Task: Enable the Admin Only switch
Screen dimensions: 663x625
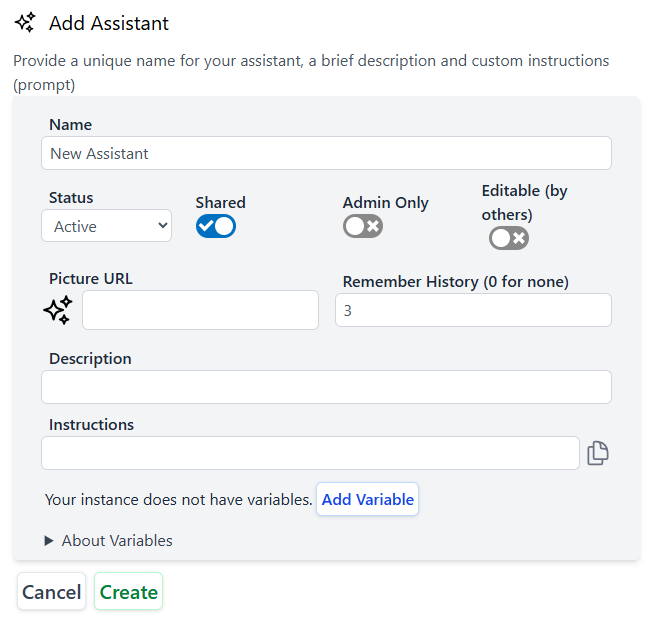Action: point(363,226)
